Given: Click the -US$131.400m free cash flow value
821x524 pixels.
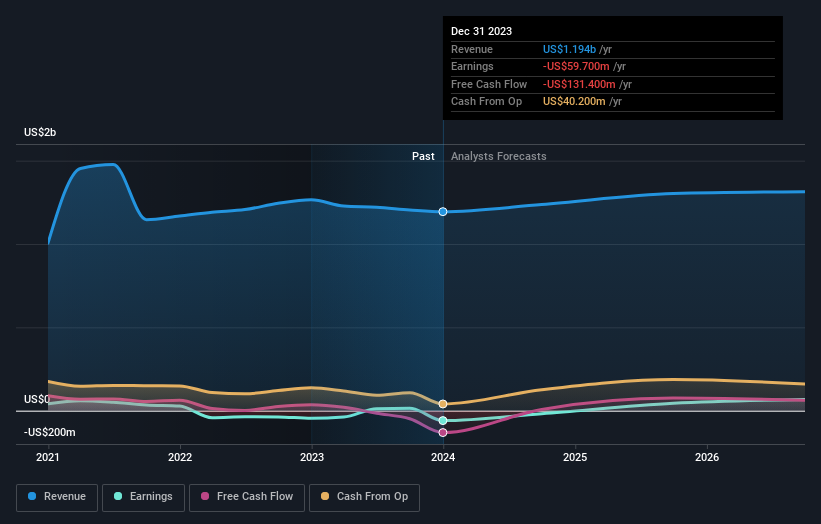Looking at the screenshot, I should [579, 84].
